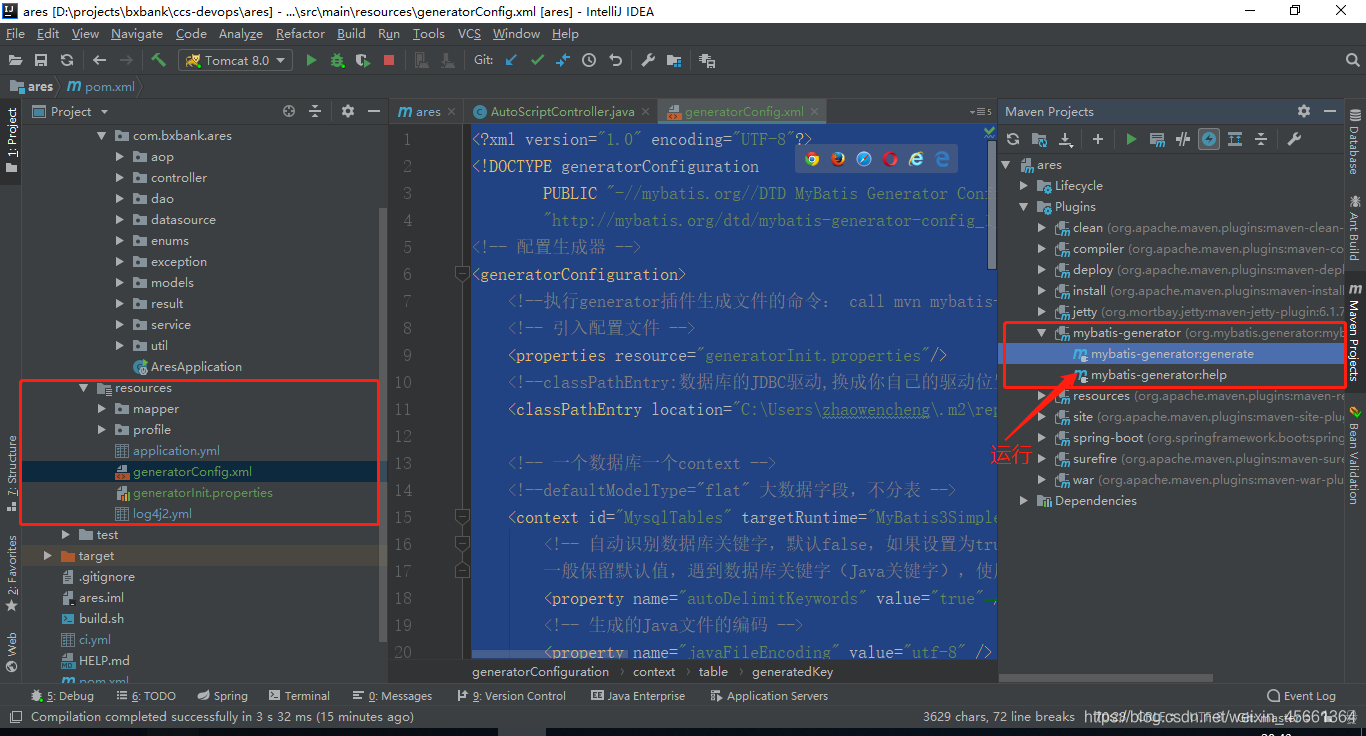Open the Navigate menu
Screen dimensions: 1366x736
coord(137,33)
